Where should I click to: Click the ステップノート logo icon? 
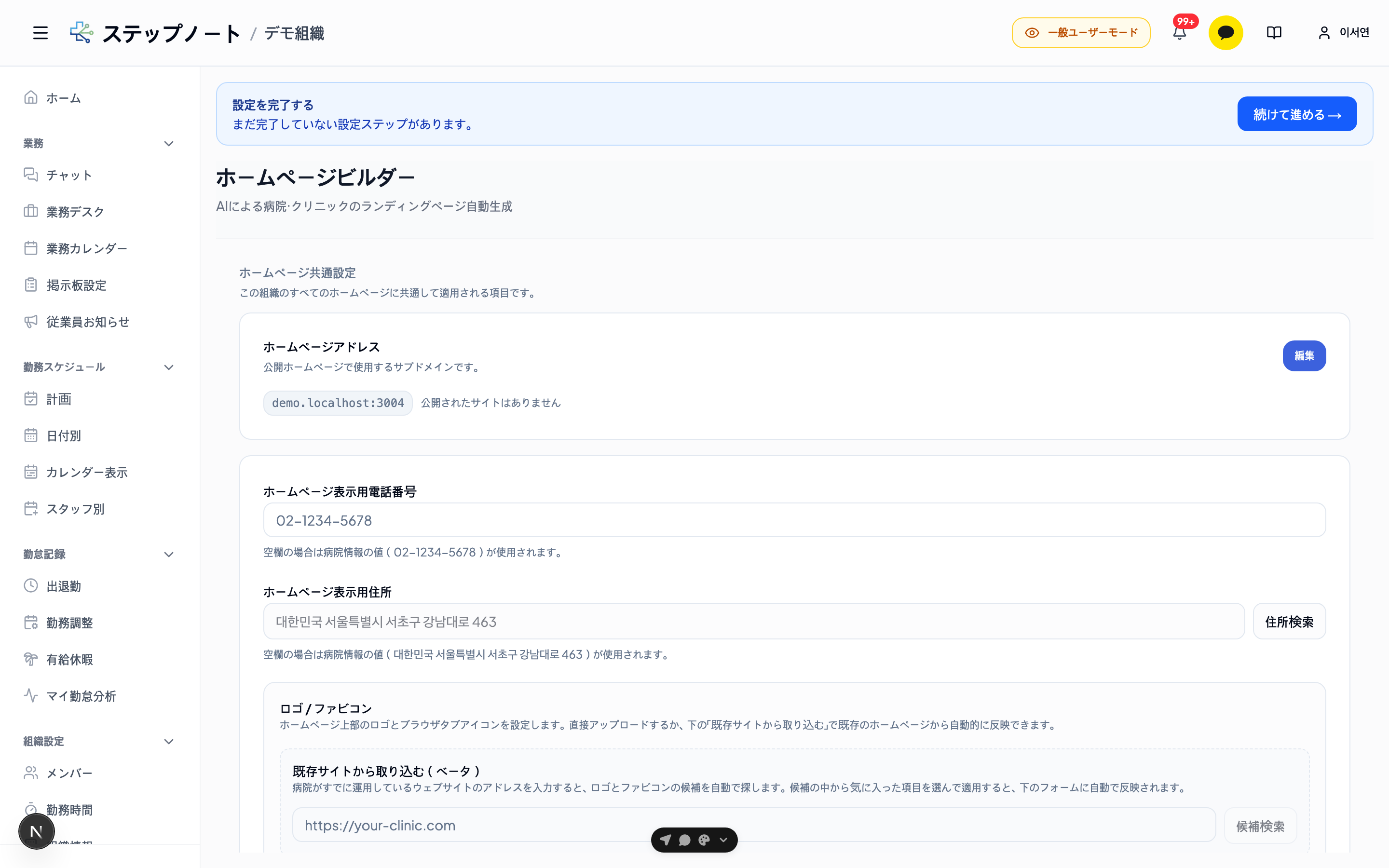(x=82, y=33)
